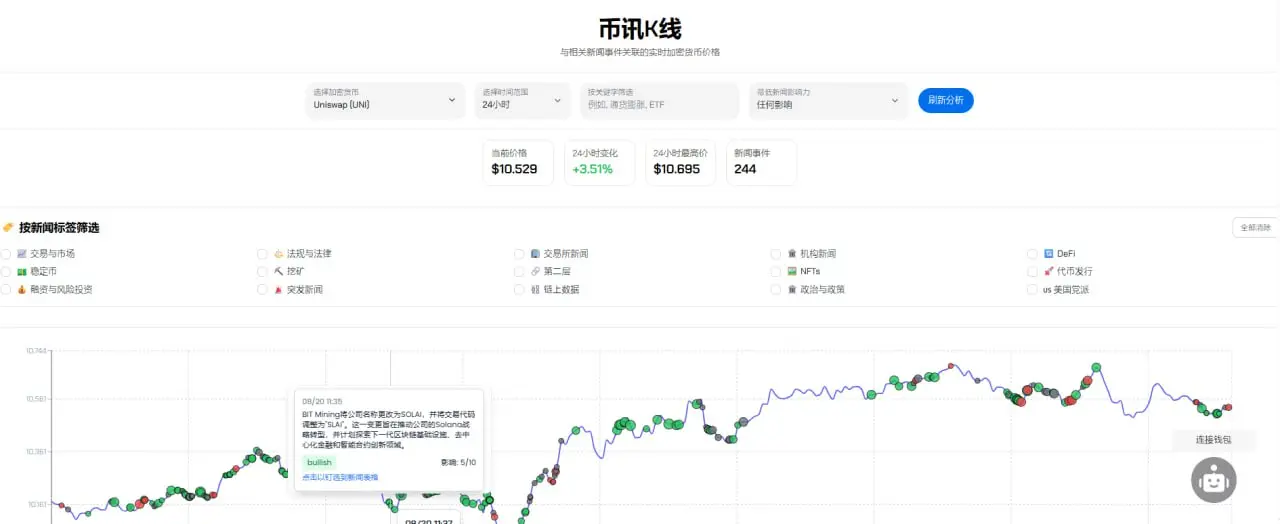Click the tag icon beside 按新闻标签筛选 heading

[8, 228]
